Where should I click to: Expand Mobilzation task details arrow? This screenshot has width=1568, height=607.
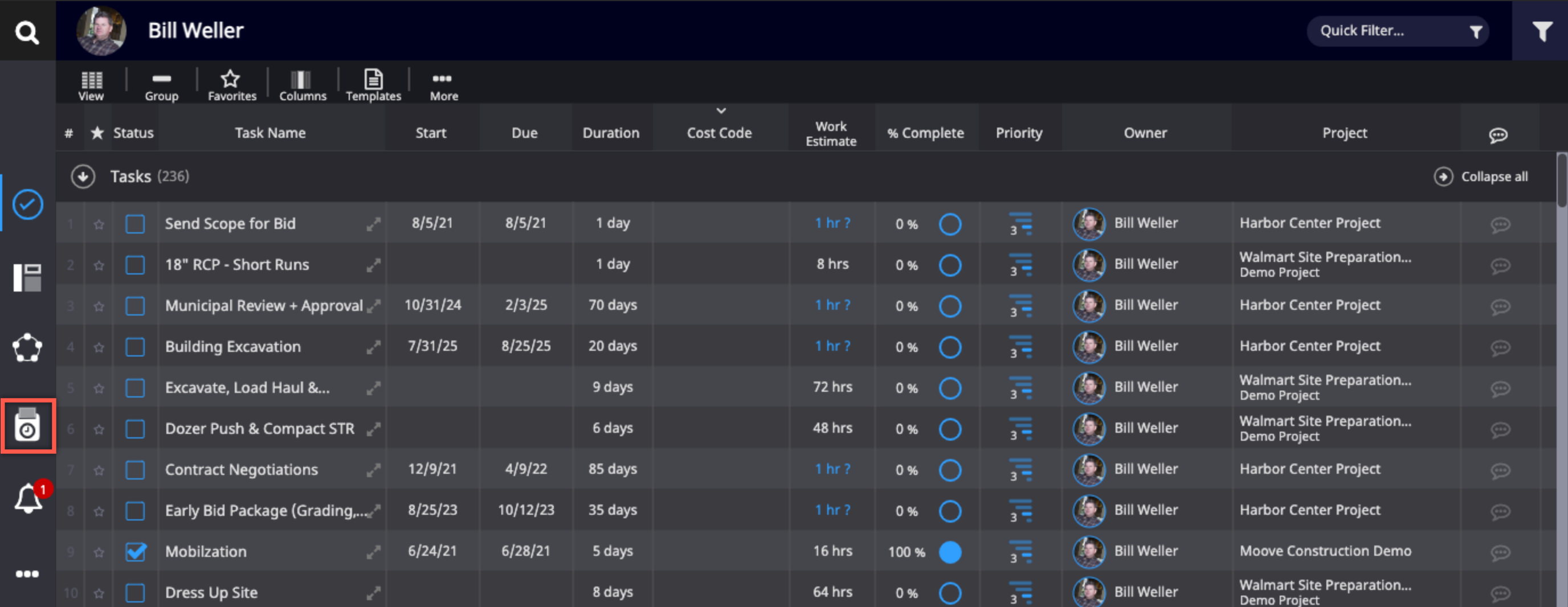click(373, 552)
